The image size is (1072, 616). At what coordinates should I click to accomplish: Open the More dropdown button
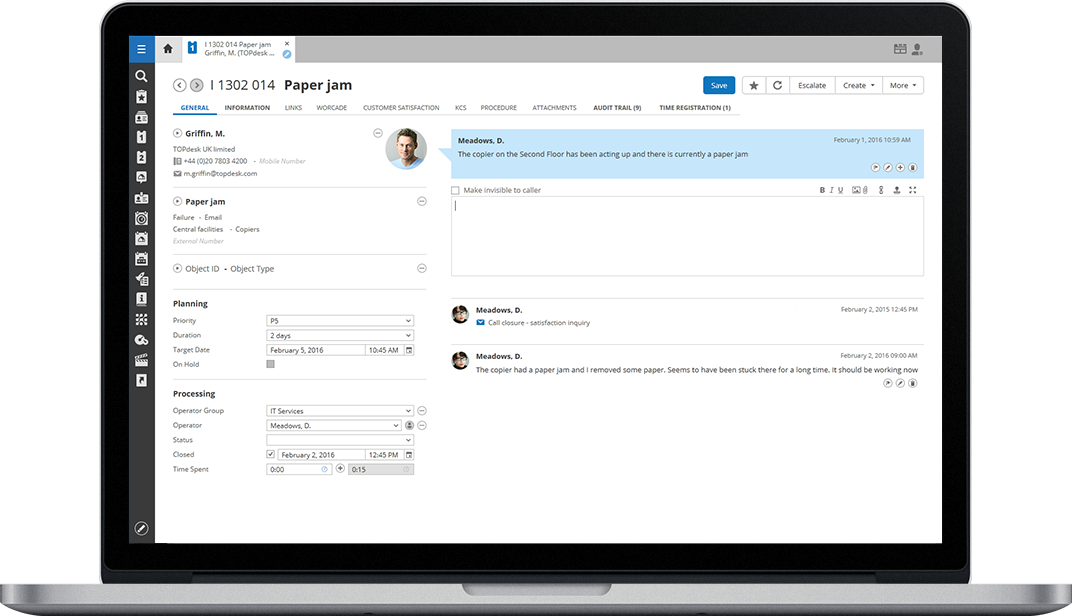903,85
